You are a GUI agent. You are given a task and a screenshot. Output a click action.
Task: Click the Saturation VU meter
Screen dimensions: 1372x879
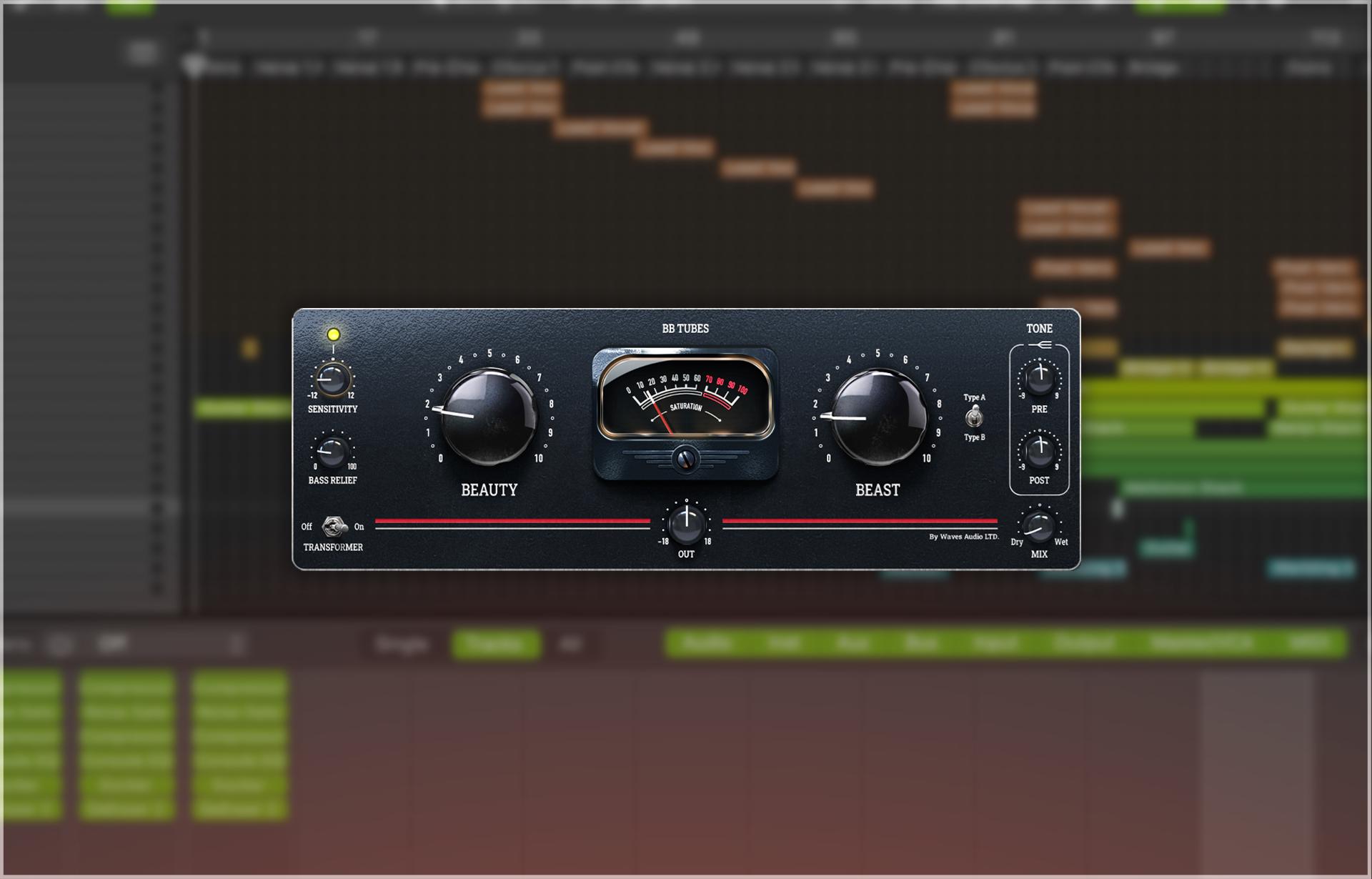(x=685, y=397)
